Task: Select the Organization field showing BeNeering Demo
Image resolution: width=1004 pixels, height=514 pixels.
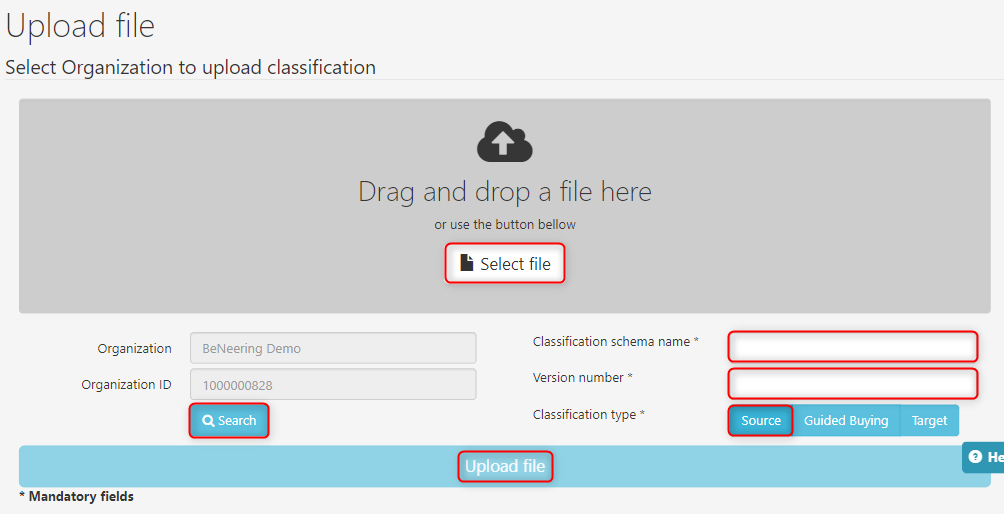Action: (x=333, y=348)
